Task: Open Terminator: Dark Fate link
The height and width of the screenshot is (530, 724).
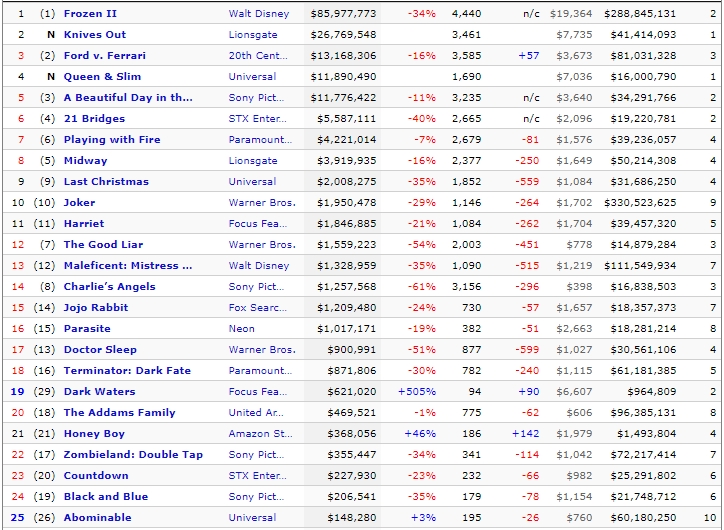Action: [127, 371]
